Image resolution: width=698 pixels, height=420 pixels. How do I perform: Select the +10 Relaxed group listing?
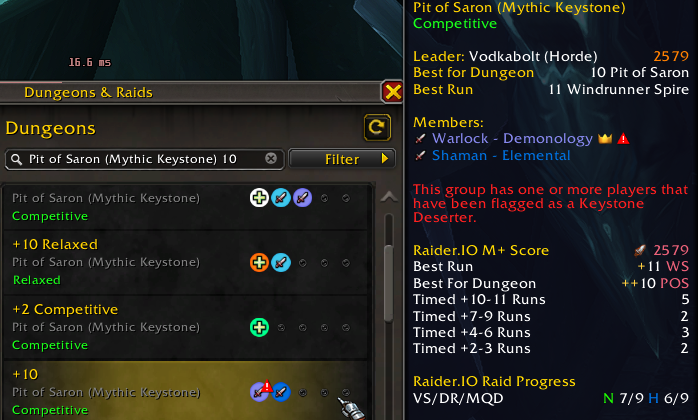(x=187, y=263)
